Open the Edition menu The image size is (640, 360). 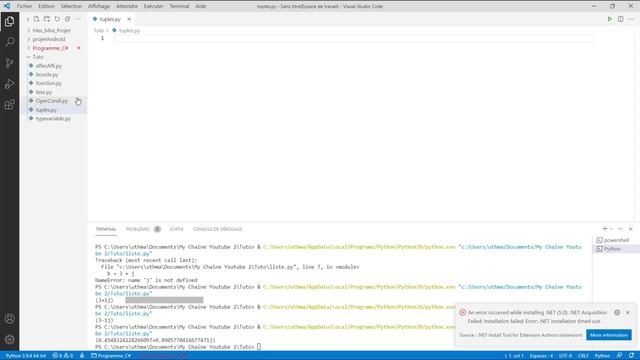click(x=46, y=6)
